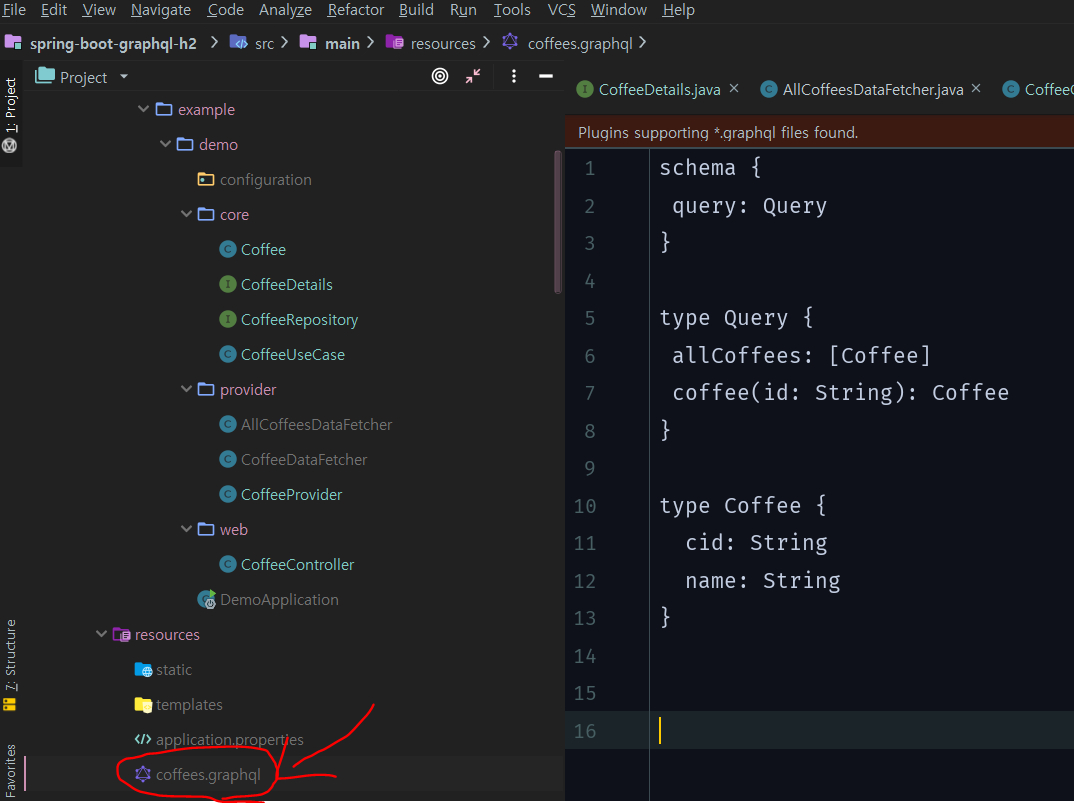Click the GraphQL icon in the breadcrumb bar
Screen dimensions: 1074x803
click(509, 43)
